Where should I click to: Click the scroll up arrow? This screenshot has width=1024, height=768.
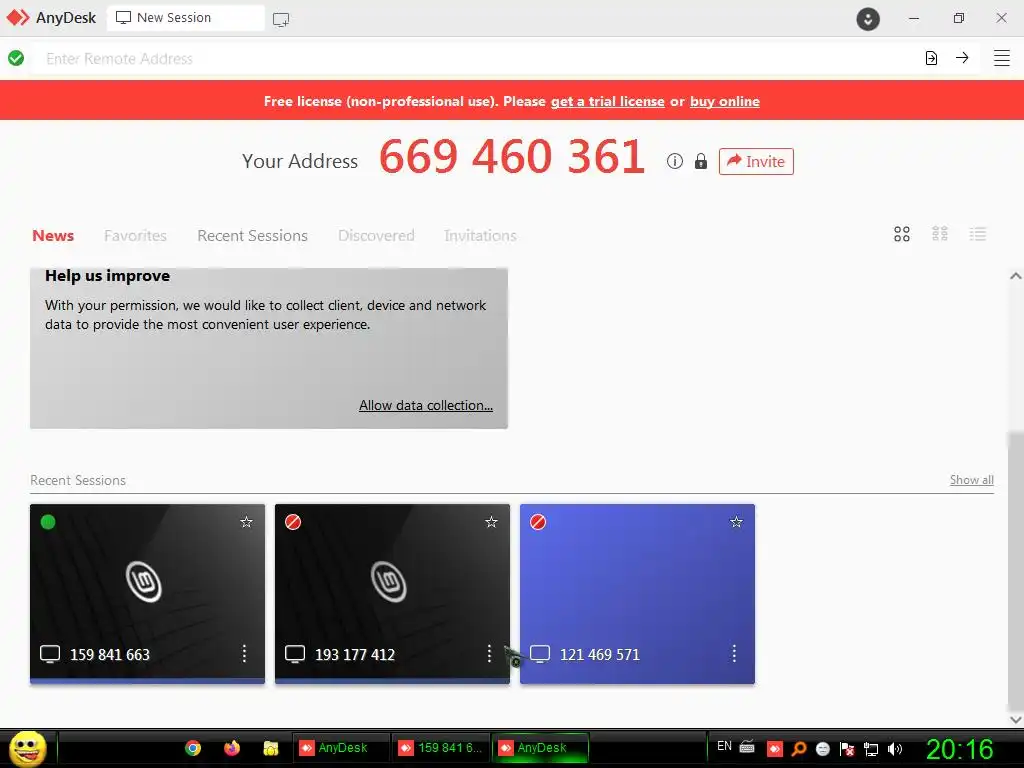(x=1016, y=276)
